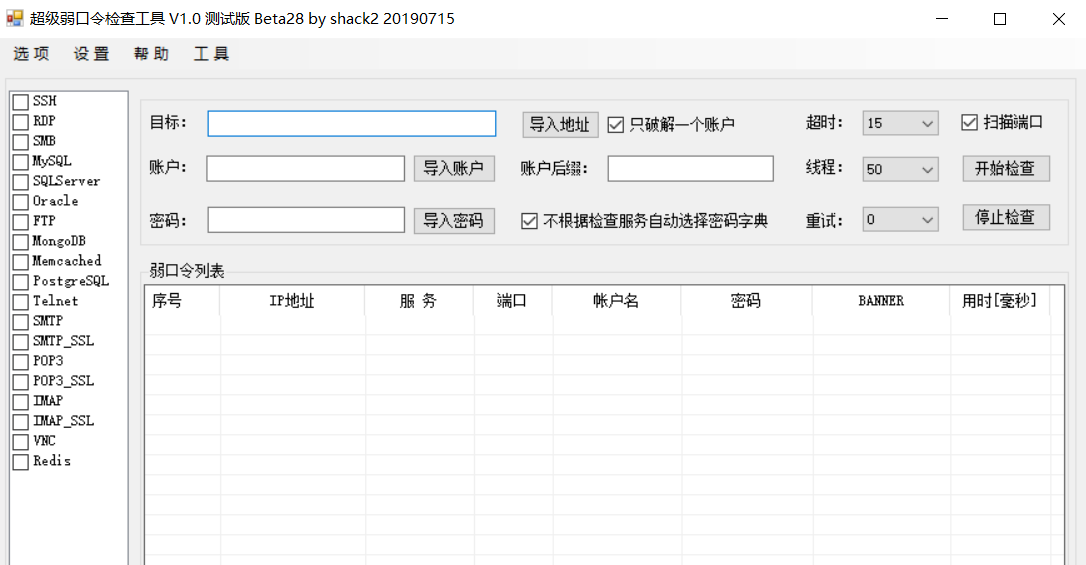Check the POP3 service box
Screen dimensions: 1086x565
[x=21, y=362]
